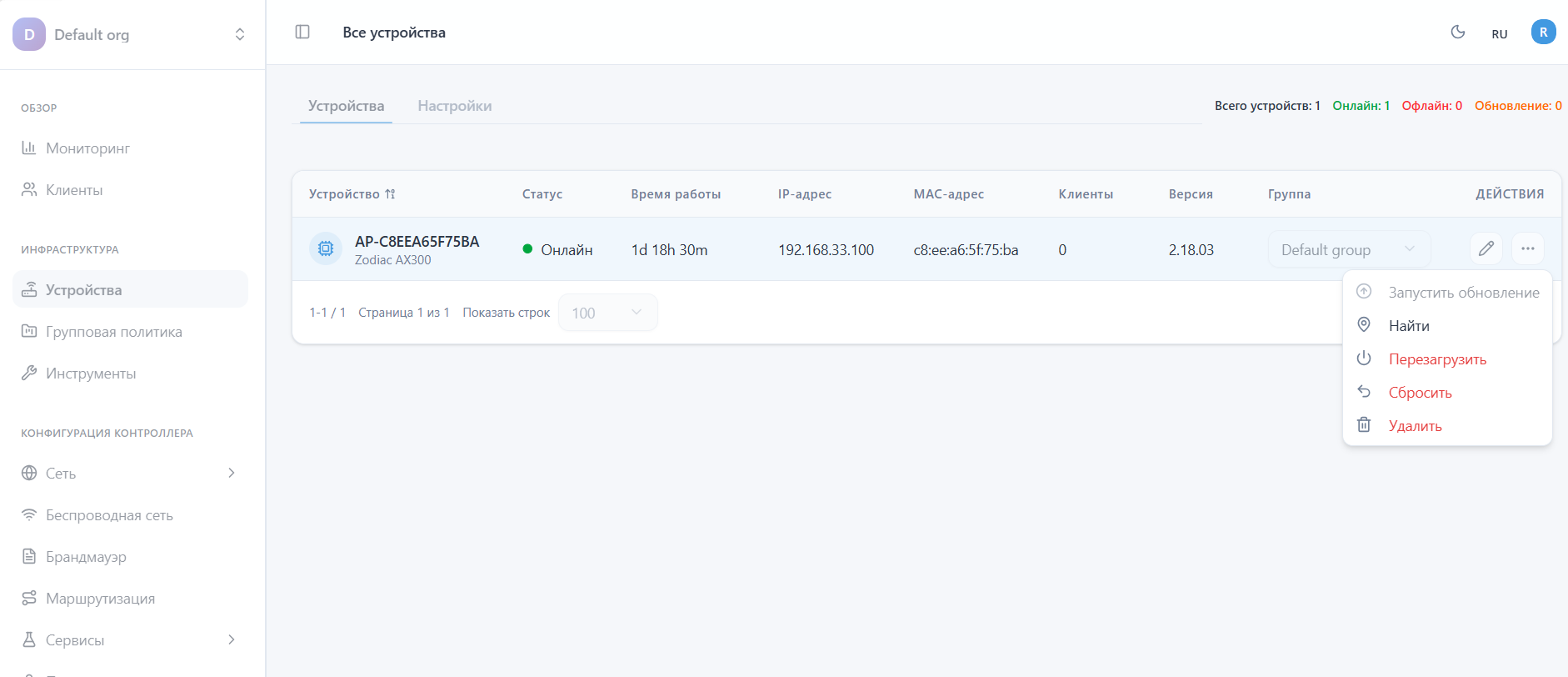Open the Default group dropdown

[x=1348, y=249]
